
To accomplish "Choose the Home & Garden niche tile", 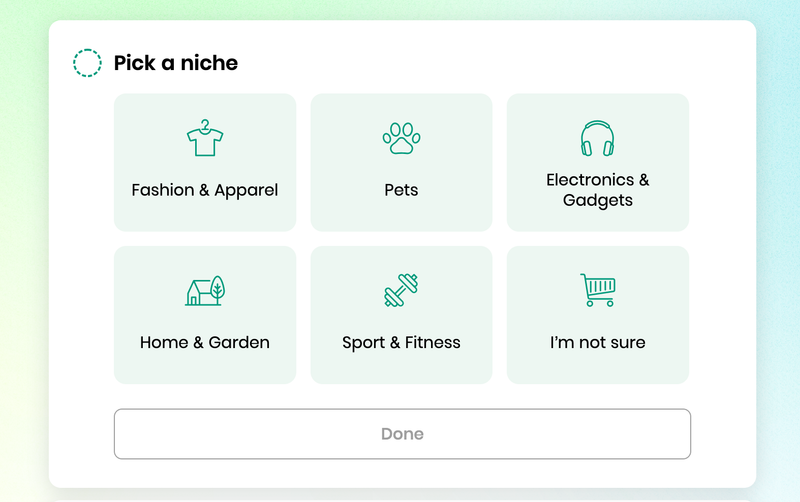I will pyautogui.click(x=205, y=315).
